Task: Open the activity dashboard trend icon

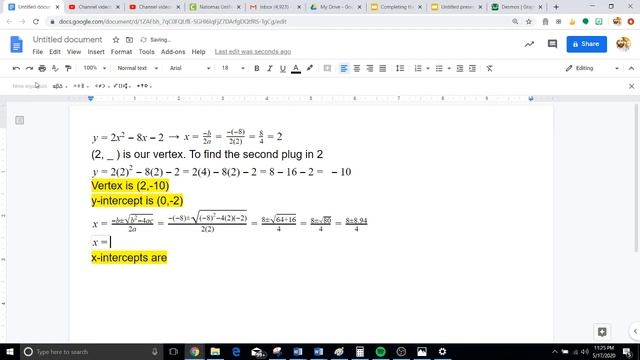Action: (529, 44)
